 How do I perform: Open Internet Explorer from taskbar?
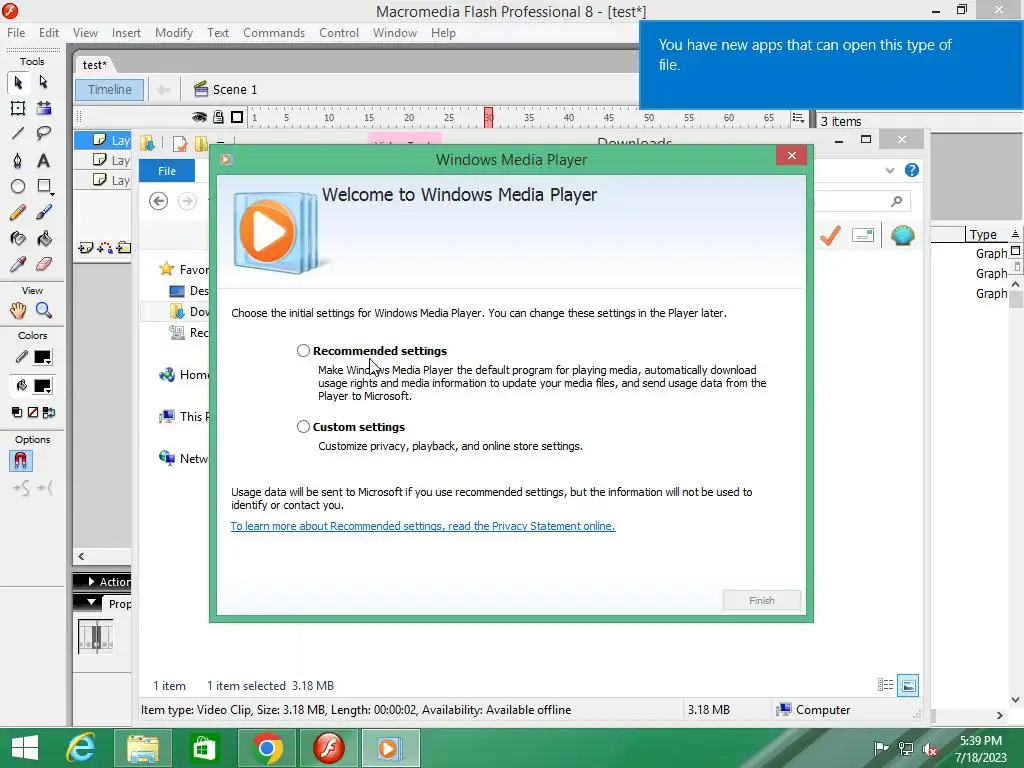[x=82, y=748]
